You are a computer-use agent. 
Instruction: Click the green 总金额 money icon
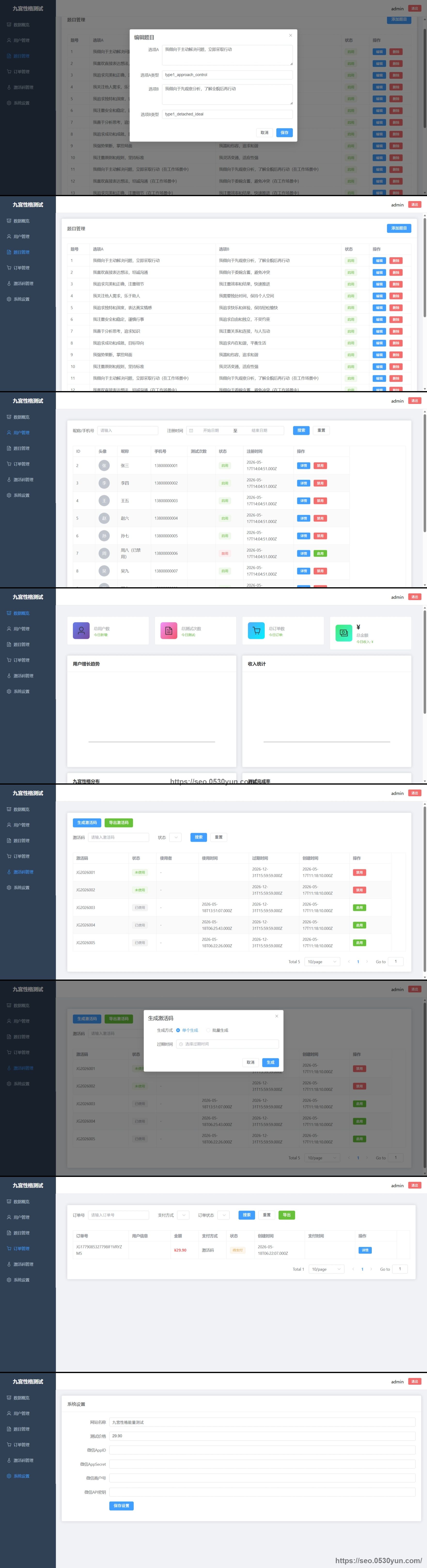[x=344, y=633]
